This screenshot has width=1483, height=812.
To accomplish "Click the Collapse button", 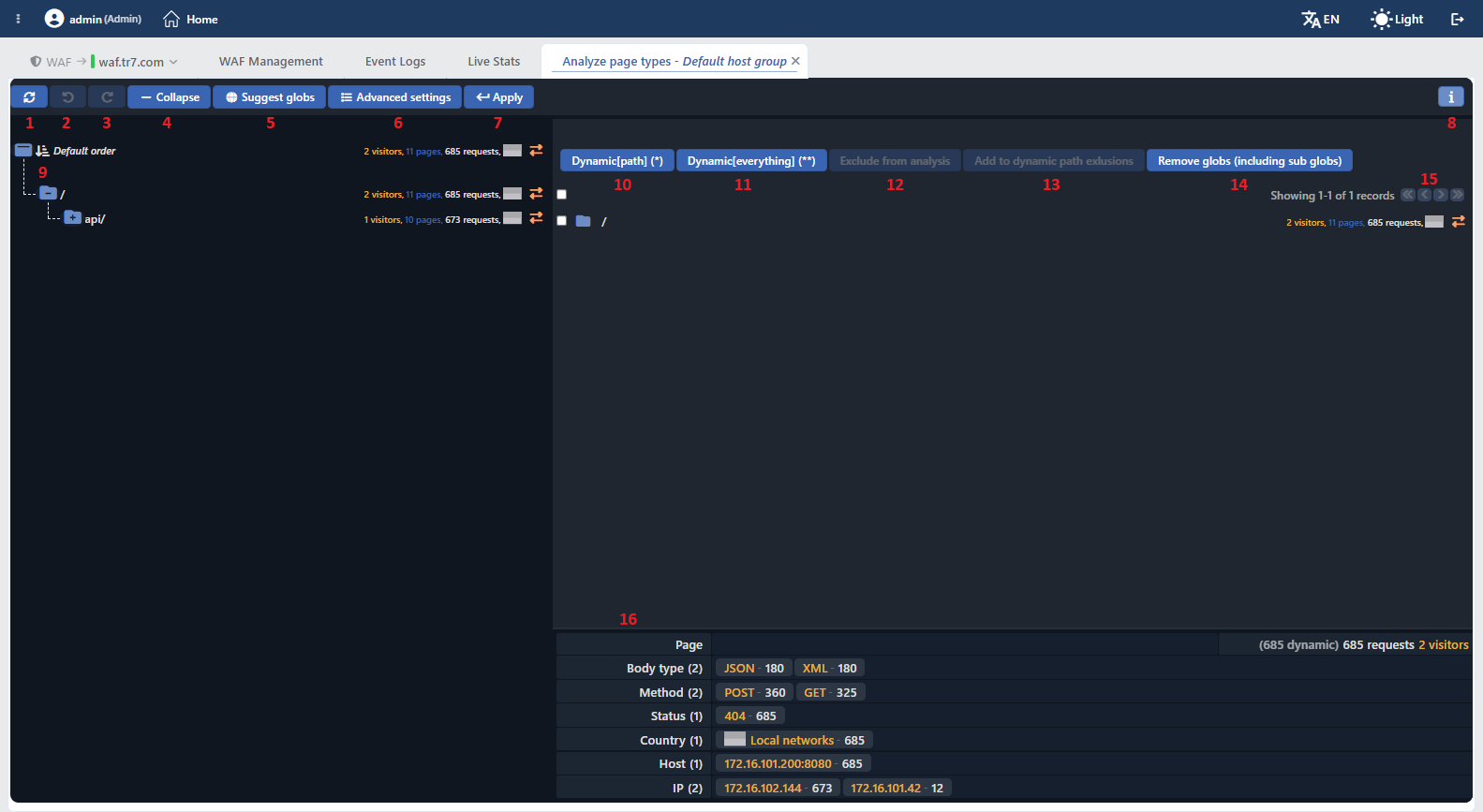I will coord(170,97).
